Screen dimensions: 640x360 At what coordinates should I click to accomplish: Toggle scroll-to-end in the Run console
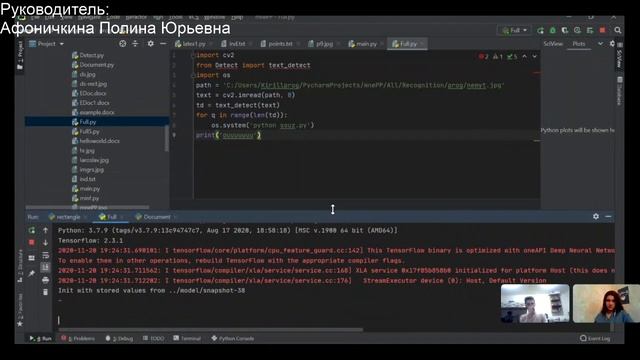coord(45,267)
